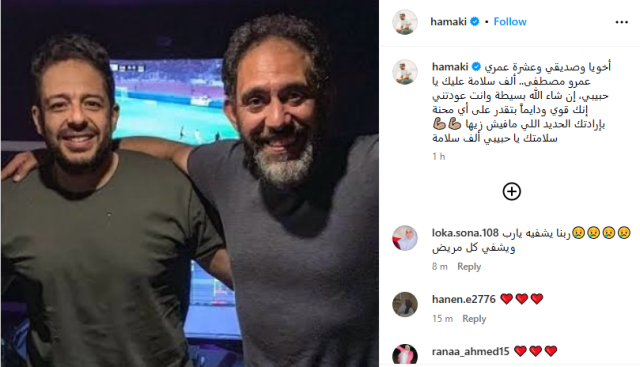Open the post photo of two men
The height and width of the screenshot is (367, 640).
coord(190,184)
